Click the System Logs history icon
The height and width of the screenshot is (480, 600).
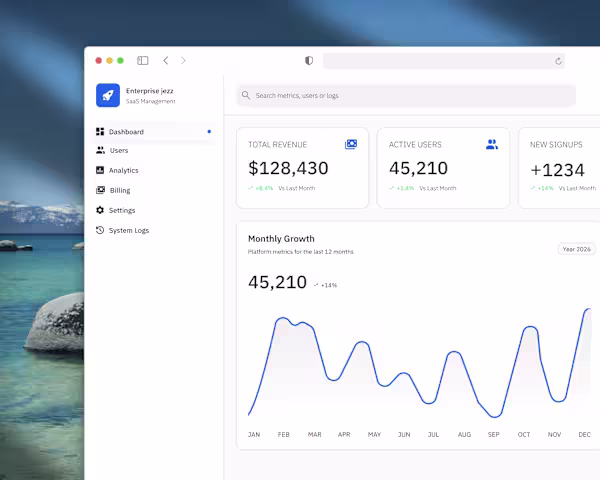pyautogui.click(x=100, y=230)
